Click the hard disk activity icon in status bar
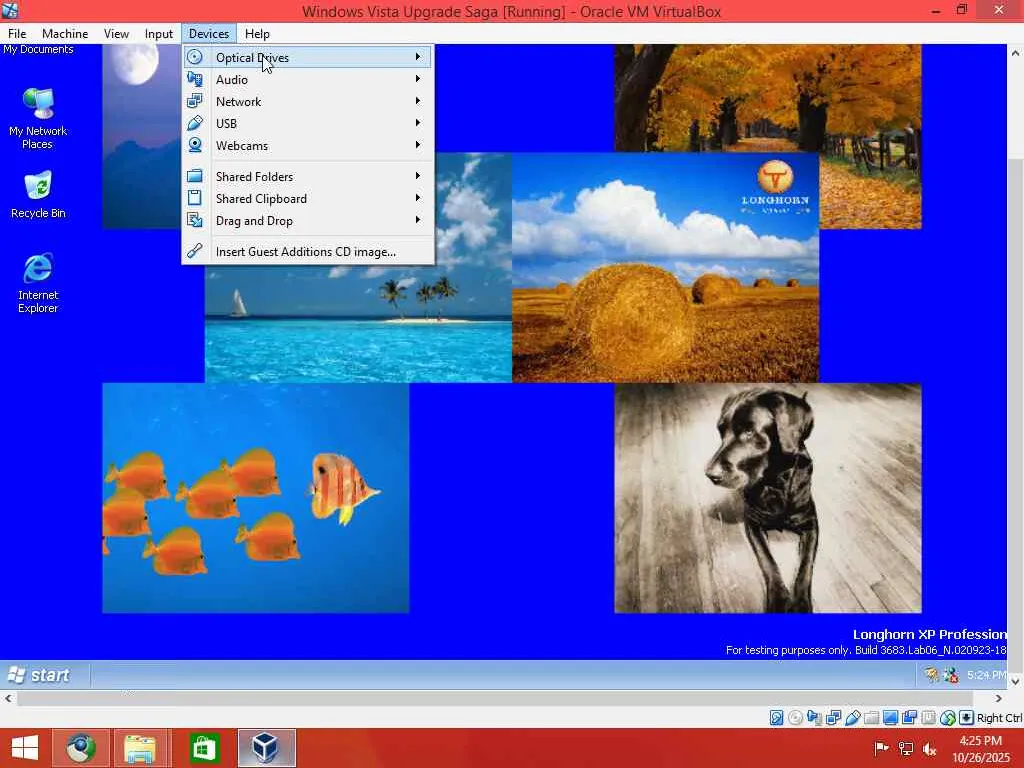Screen dimensions: 1024x768 tap(776, 718)
